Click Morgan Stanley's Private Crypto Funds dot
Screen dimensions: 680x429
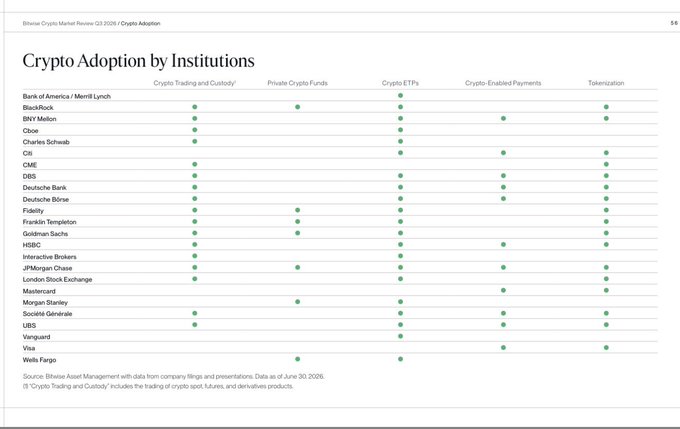pos(298,301)
